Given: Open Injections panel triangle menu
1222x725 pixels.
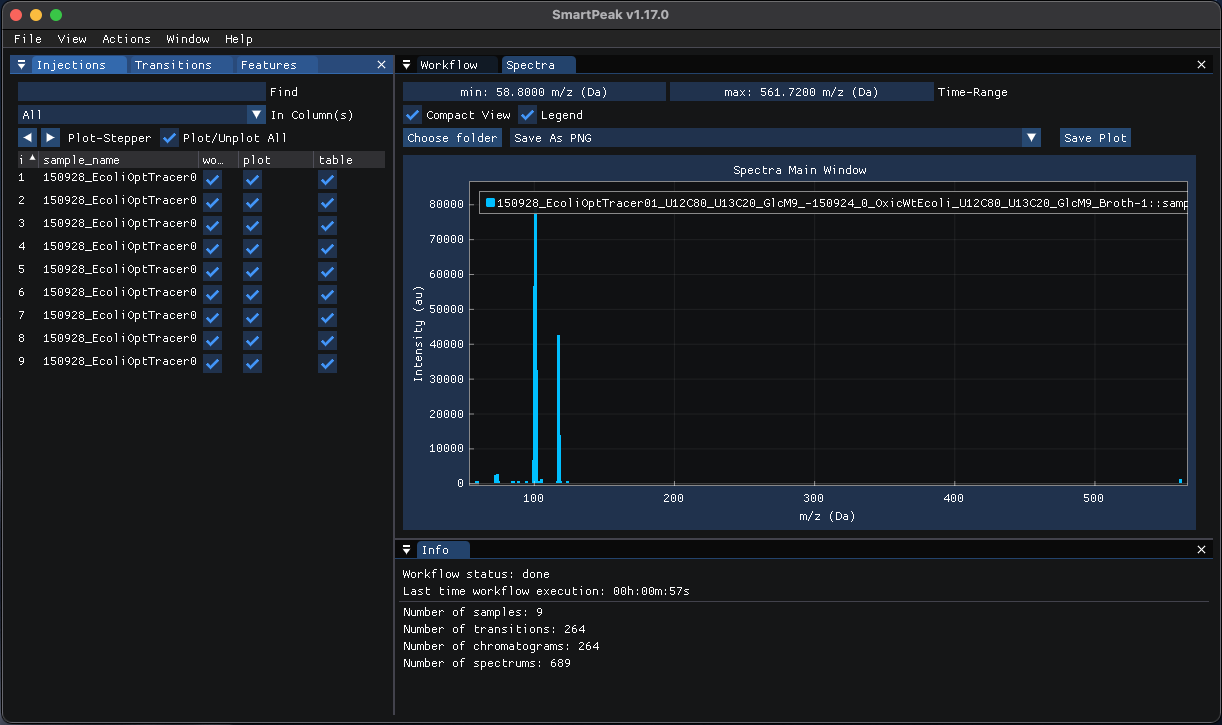Looking at the screenshot, I should tap(21, 65).
